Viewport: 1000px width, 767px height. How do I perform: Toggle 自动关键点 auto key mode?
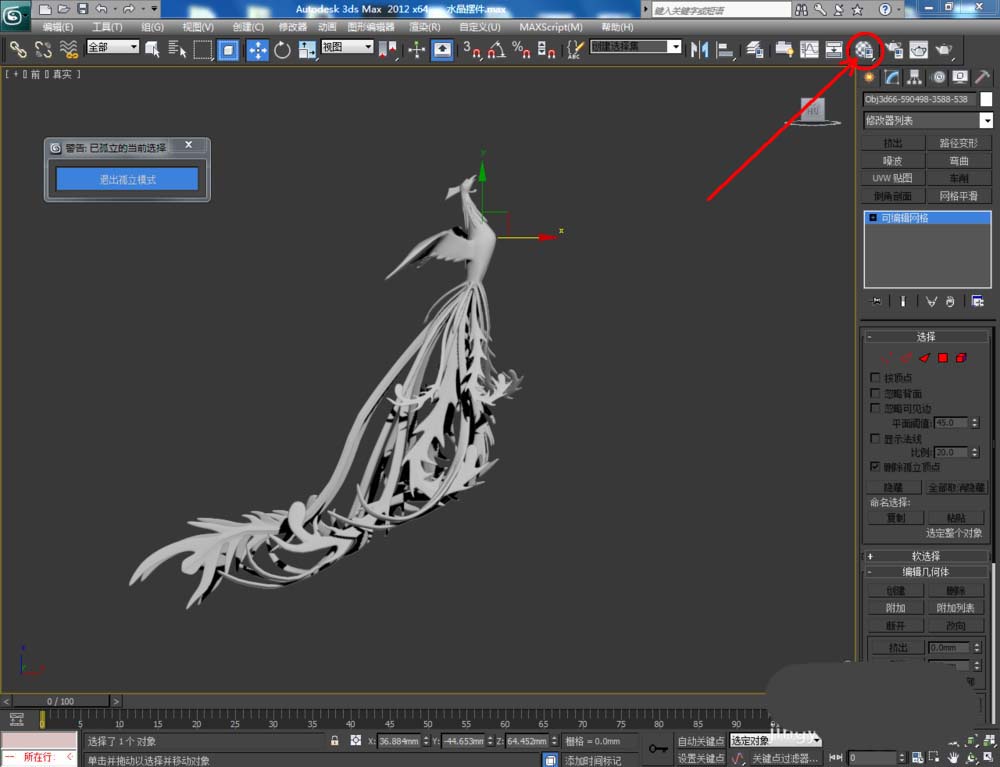(701, 741)
